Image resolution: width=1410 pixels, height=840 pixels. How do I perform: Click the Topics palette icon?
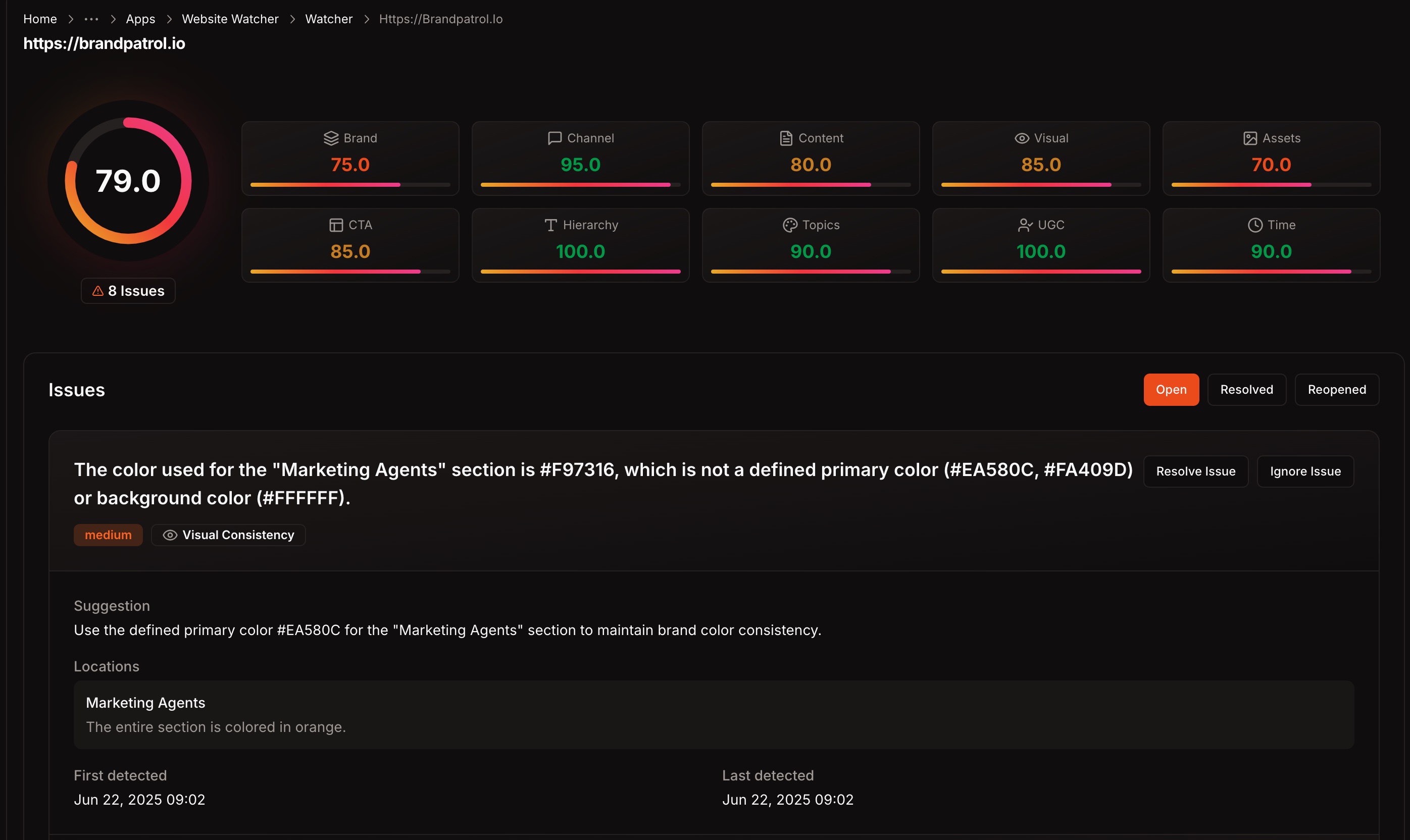[x=789, y=225]
